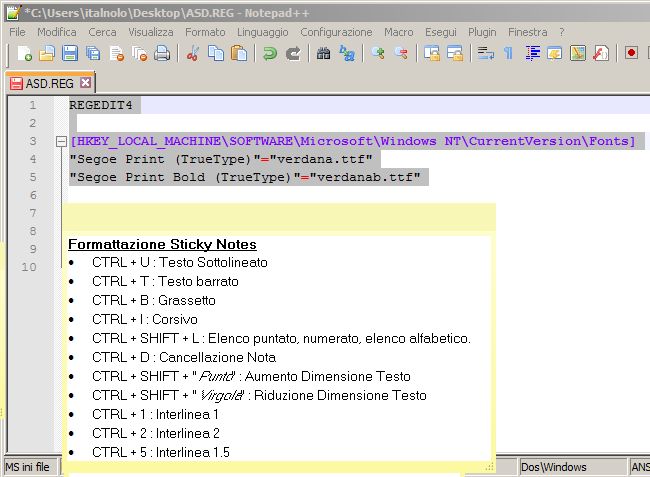This screenshot has height=477, width=650.
Task: Toggle the indent guide icon
Action: [x=532, y=53]
